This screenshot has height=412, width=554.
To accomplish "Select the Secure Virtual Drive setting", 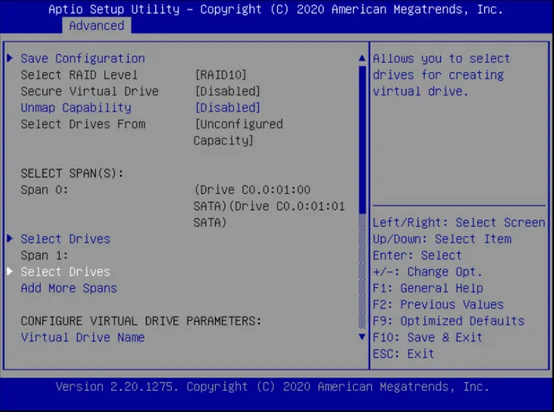I will [90, 91].
